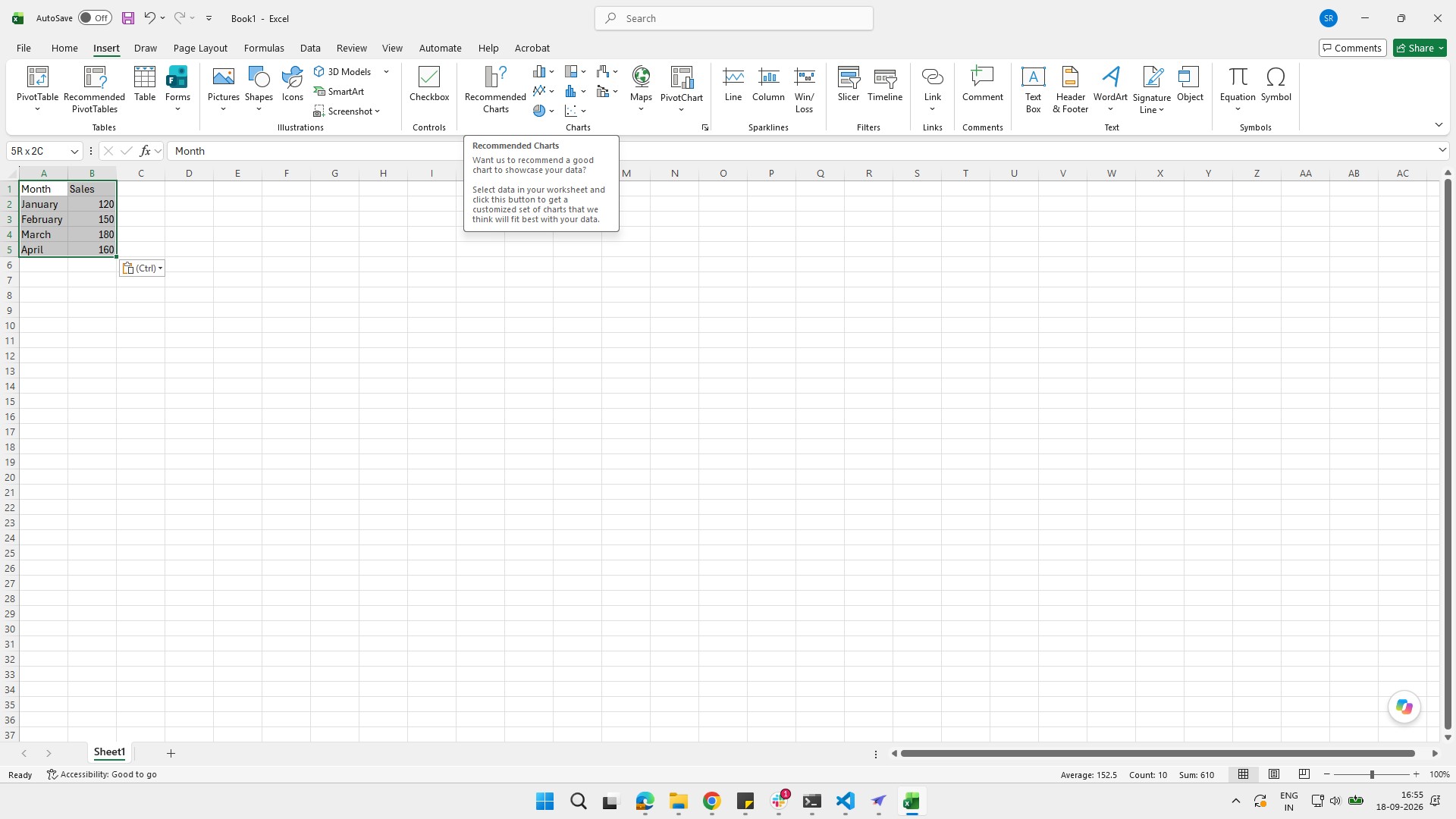Open Chrome from the taskbar
The image size is (1456, 819).
(x=711, y=801)
